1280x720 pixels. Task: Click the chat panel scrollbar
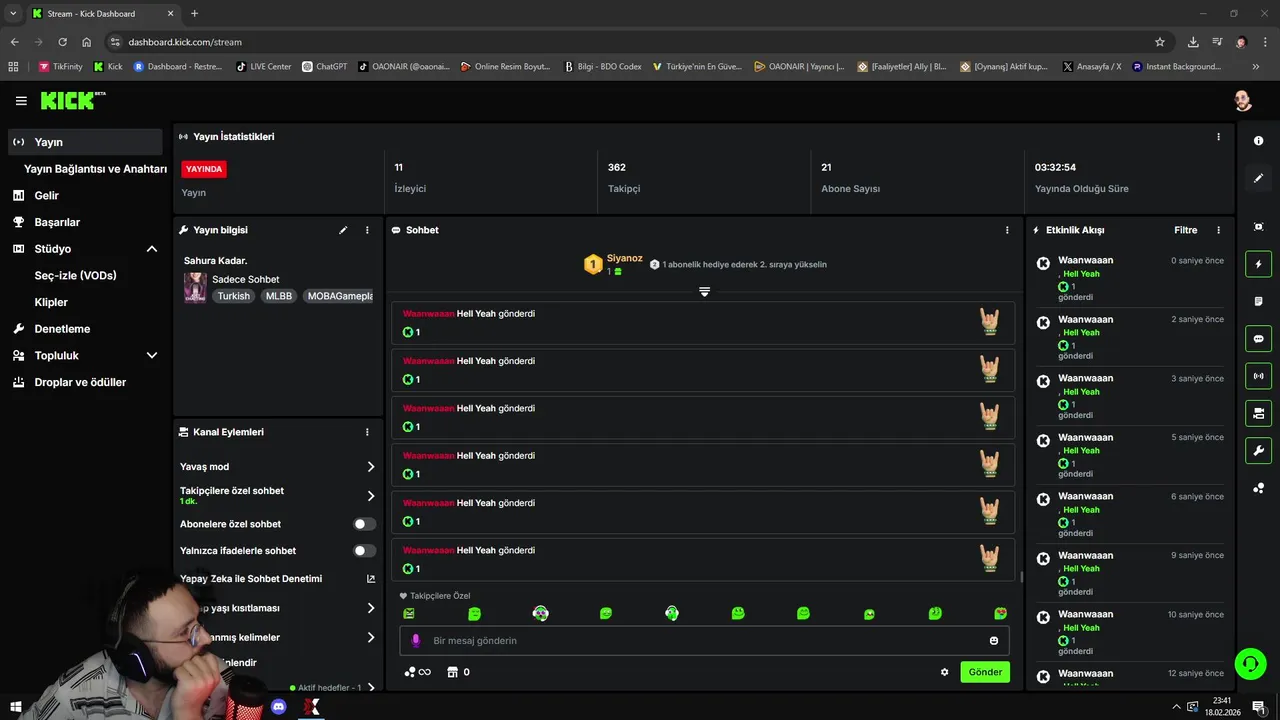click(x=1021, y=576)
